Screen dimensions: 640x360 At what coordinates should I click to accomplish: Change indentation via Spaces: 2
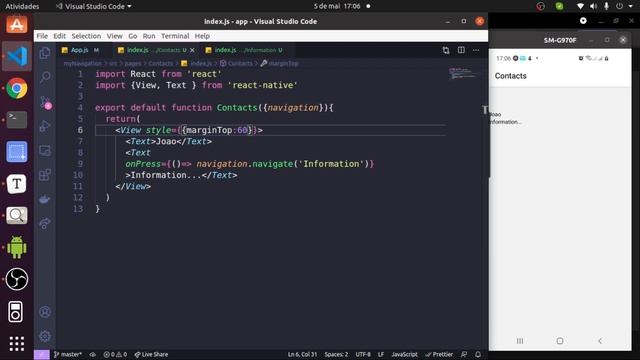click(336, 354)
